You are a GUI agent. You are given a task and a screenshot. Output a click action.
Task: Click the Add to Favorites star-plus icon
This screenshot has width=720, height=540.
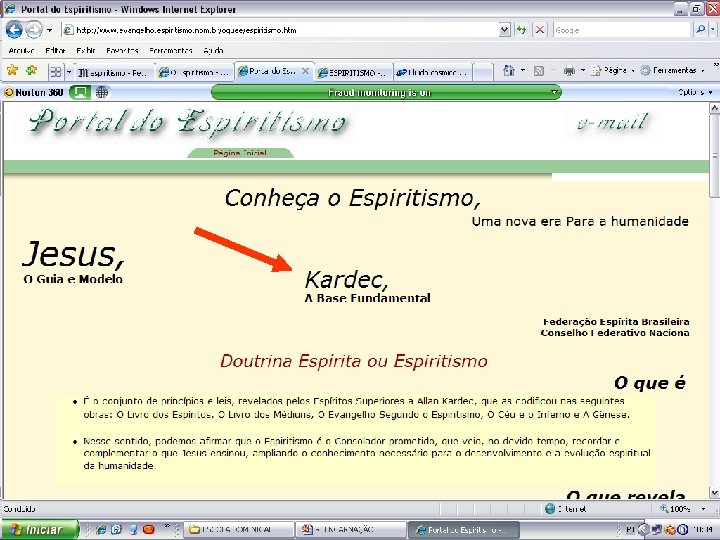pyautogui.click(x=32, y=70)
